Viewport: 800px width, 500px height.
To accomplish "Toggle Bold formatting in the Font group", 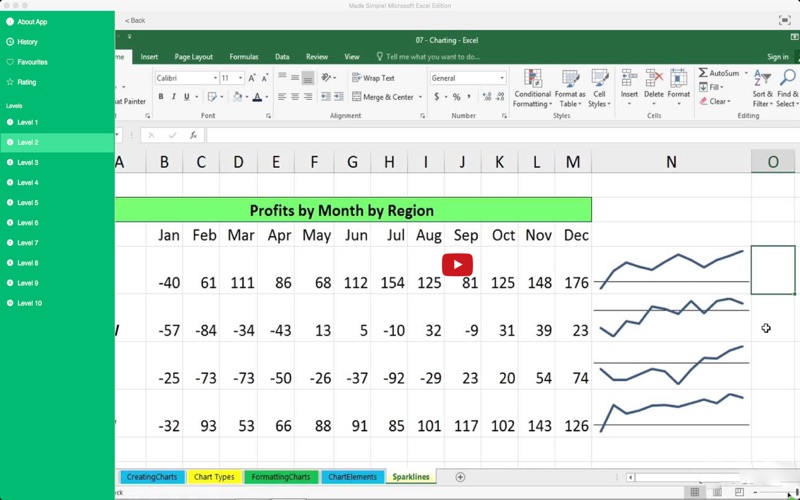I will 161,96.
